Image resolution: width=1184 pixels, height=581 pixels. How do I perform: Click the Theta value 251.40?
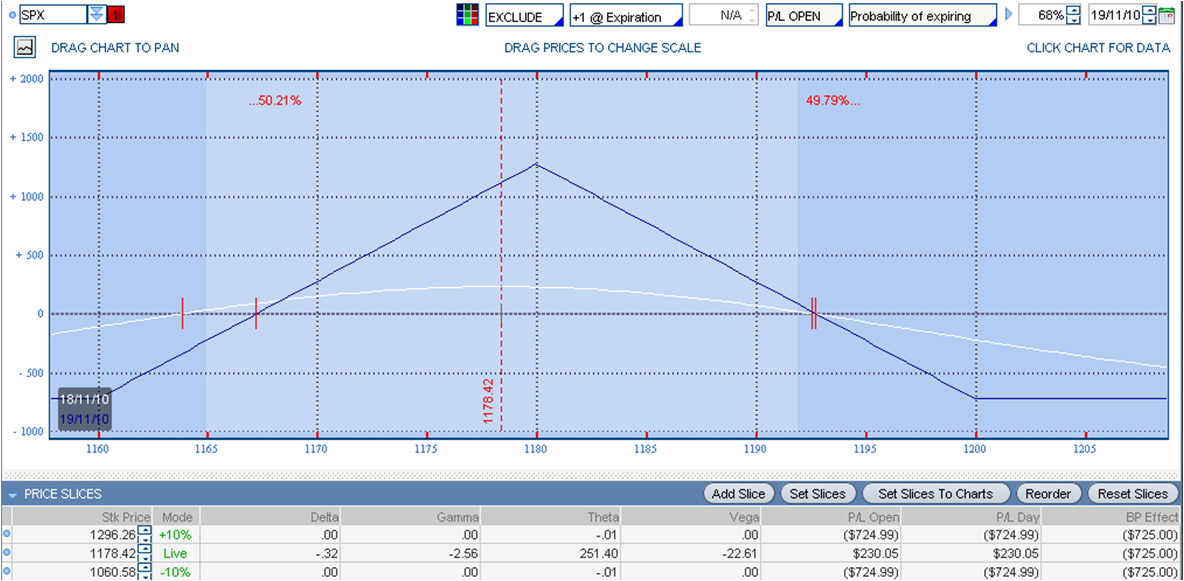(x=601, y=554)
